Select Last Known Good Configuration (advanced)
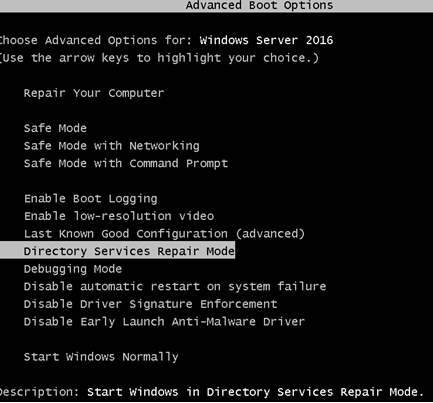 [164, 234]
